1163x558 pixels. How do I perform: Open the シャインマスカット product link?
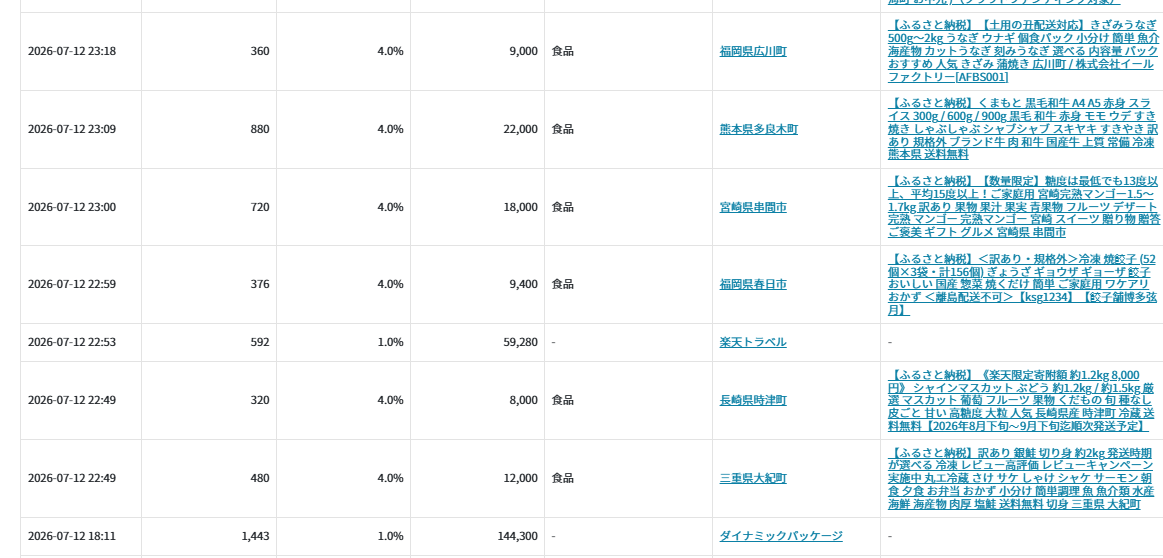click(x=1021, y=400)
